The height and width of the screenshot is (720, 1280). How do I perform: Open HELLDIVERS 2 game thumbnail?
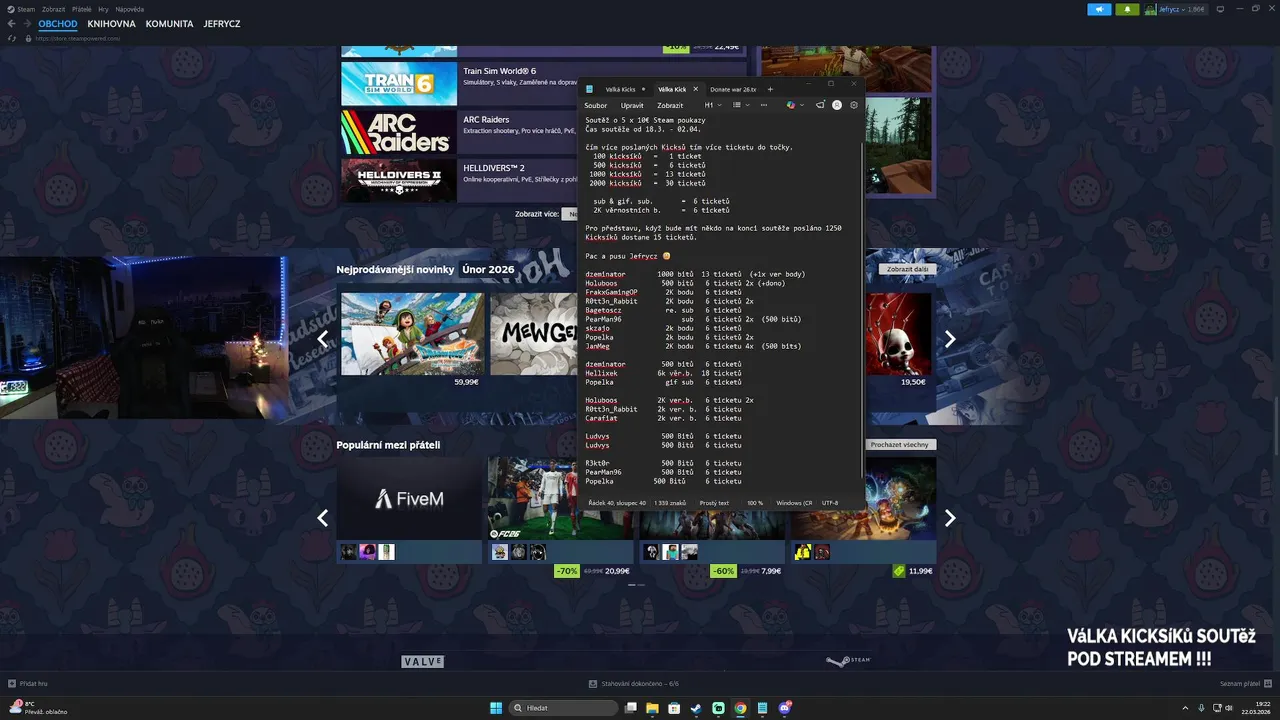pyautogui.click(x=399, y=180)
